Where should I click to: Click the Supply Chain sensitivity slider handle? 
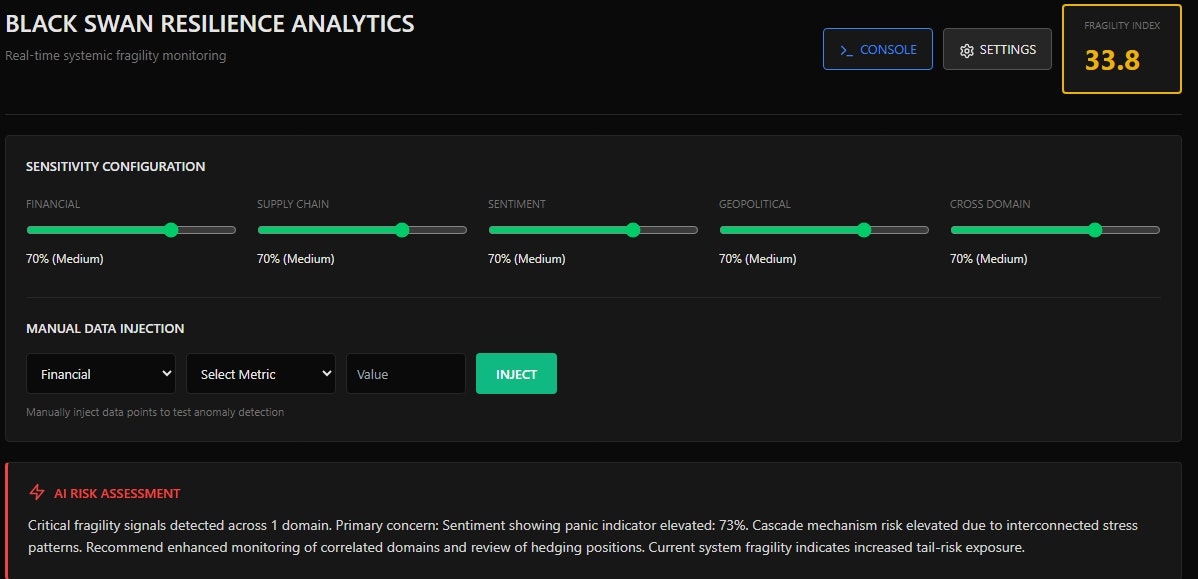[402, 230]
